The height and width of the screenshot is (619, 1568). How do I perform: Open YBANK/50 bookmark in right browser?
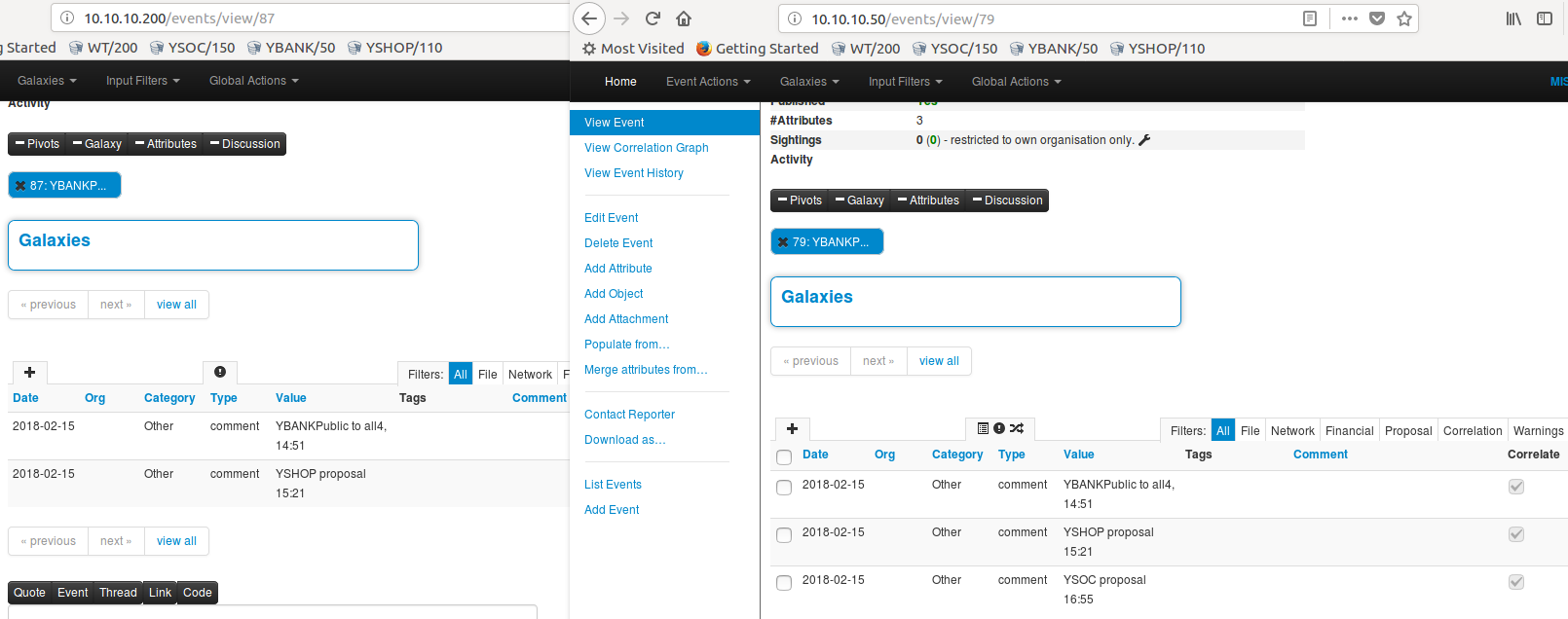point(1053,49)
